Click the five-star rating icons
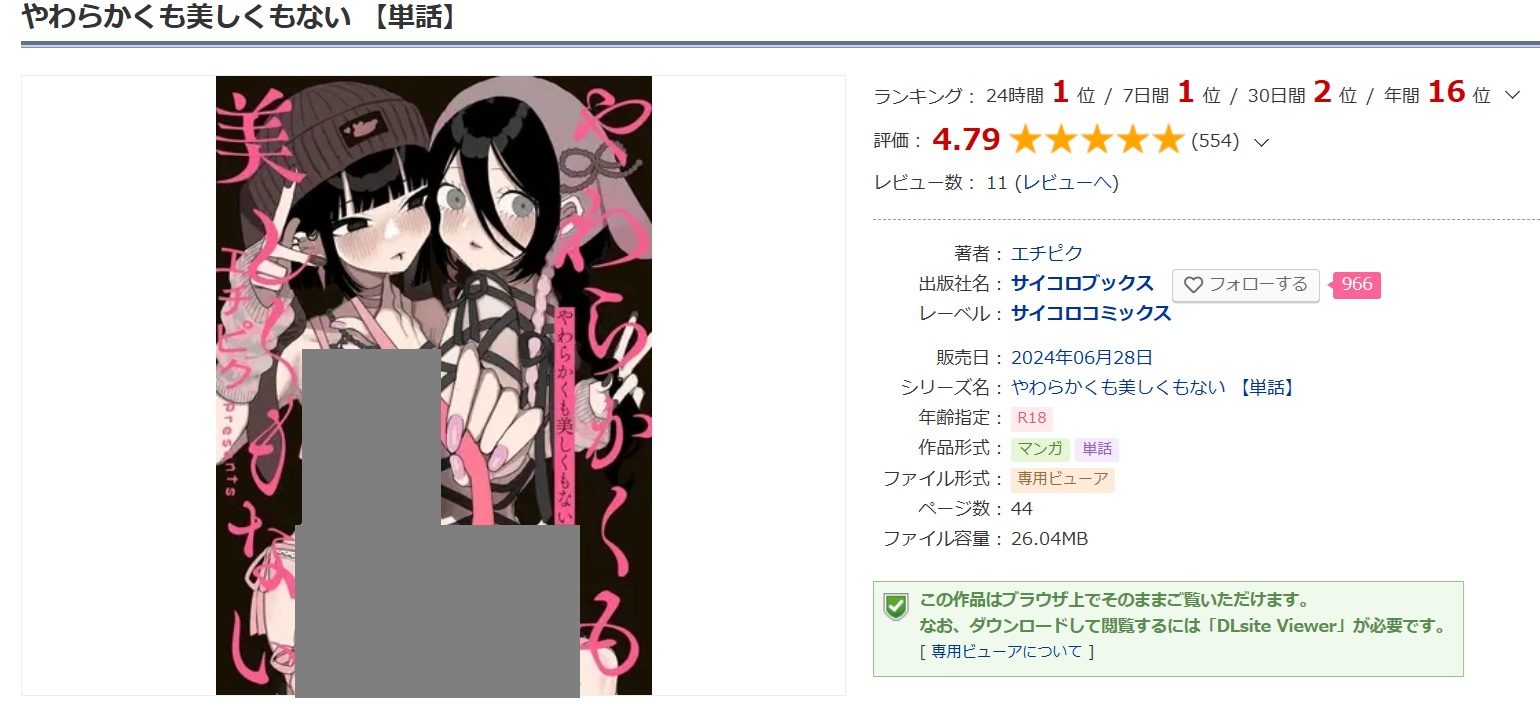This screenshot has width=1540, height=704. (x=1097, y=141)
